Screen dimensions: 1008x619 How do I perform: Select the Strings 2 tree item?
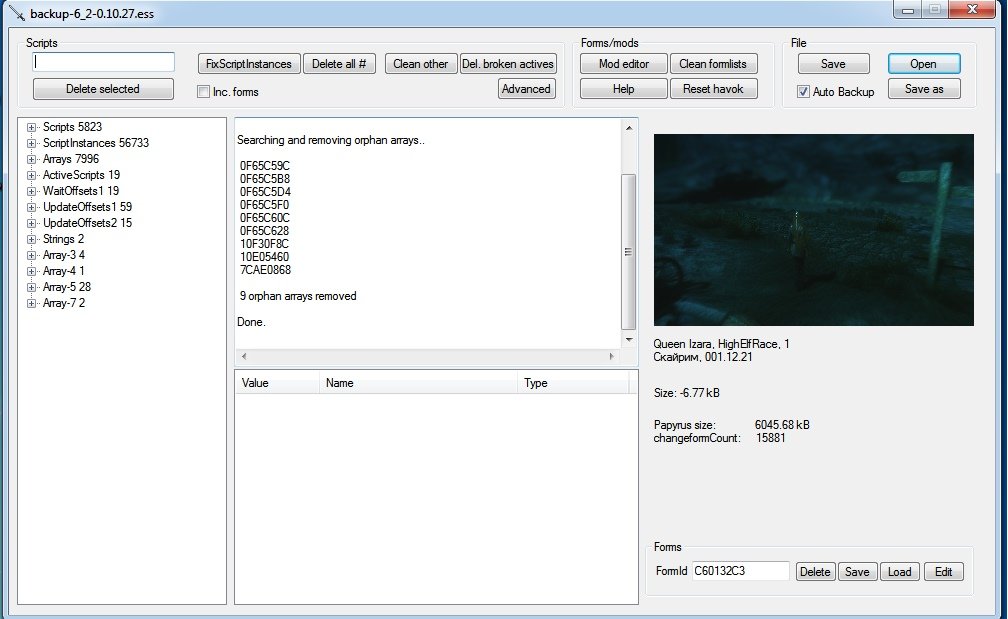tap(63, 239)
